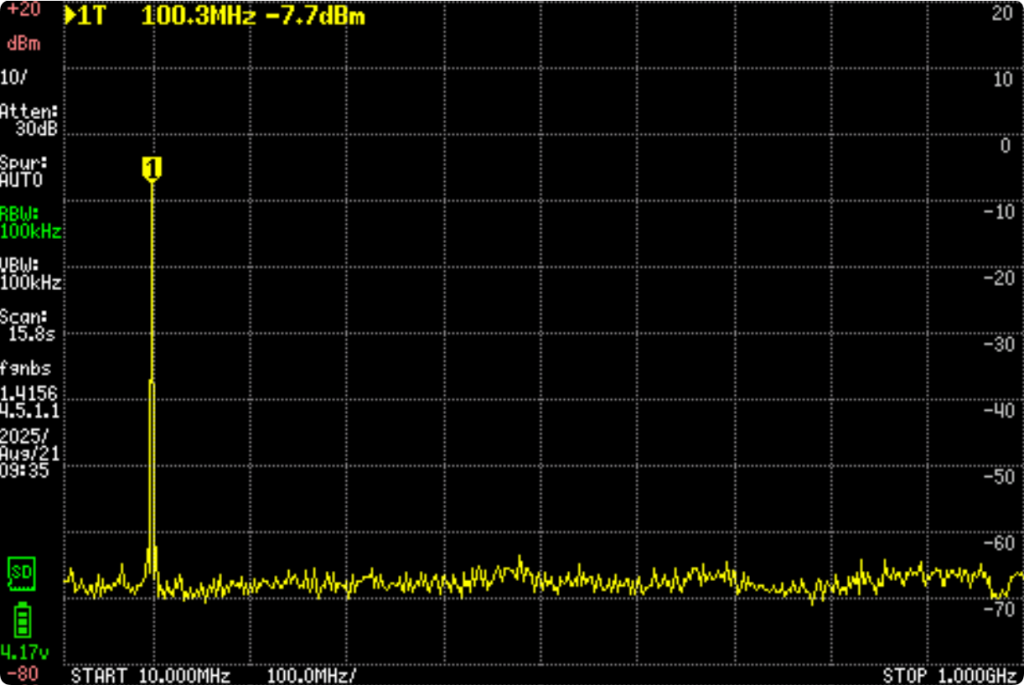This screenshot has height=685, width=1024.
Task: Click the 100.0MHz/ span per division label
Action: [x=311, y=676]
